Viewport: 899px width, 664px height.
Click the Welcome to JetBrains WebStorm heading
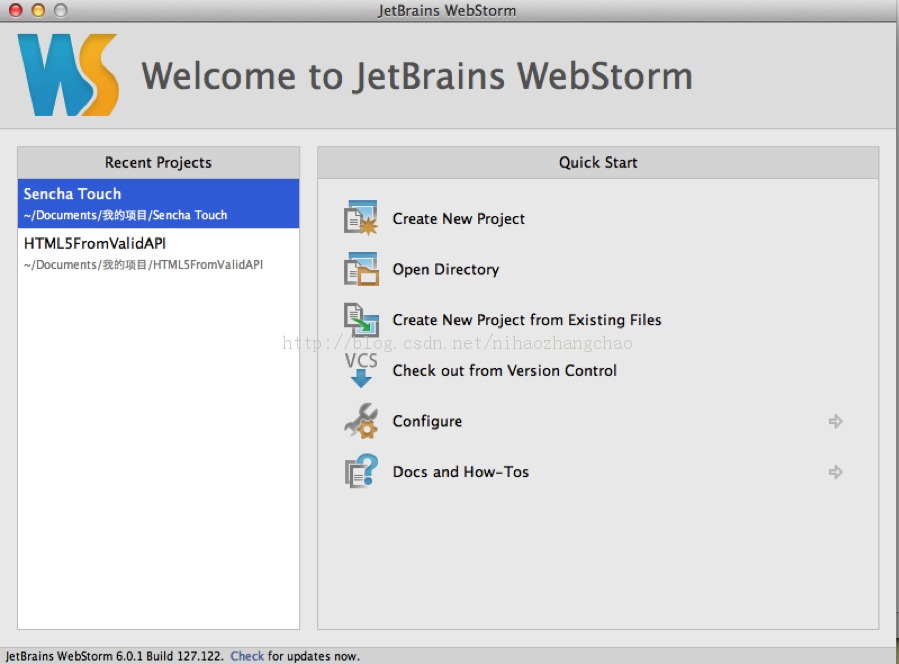tap(417, 76)
